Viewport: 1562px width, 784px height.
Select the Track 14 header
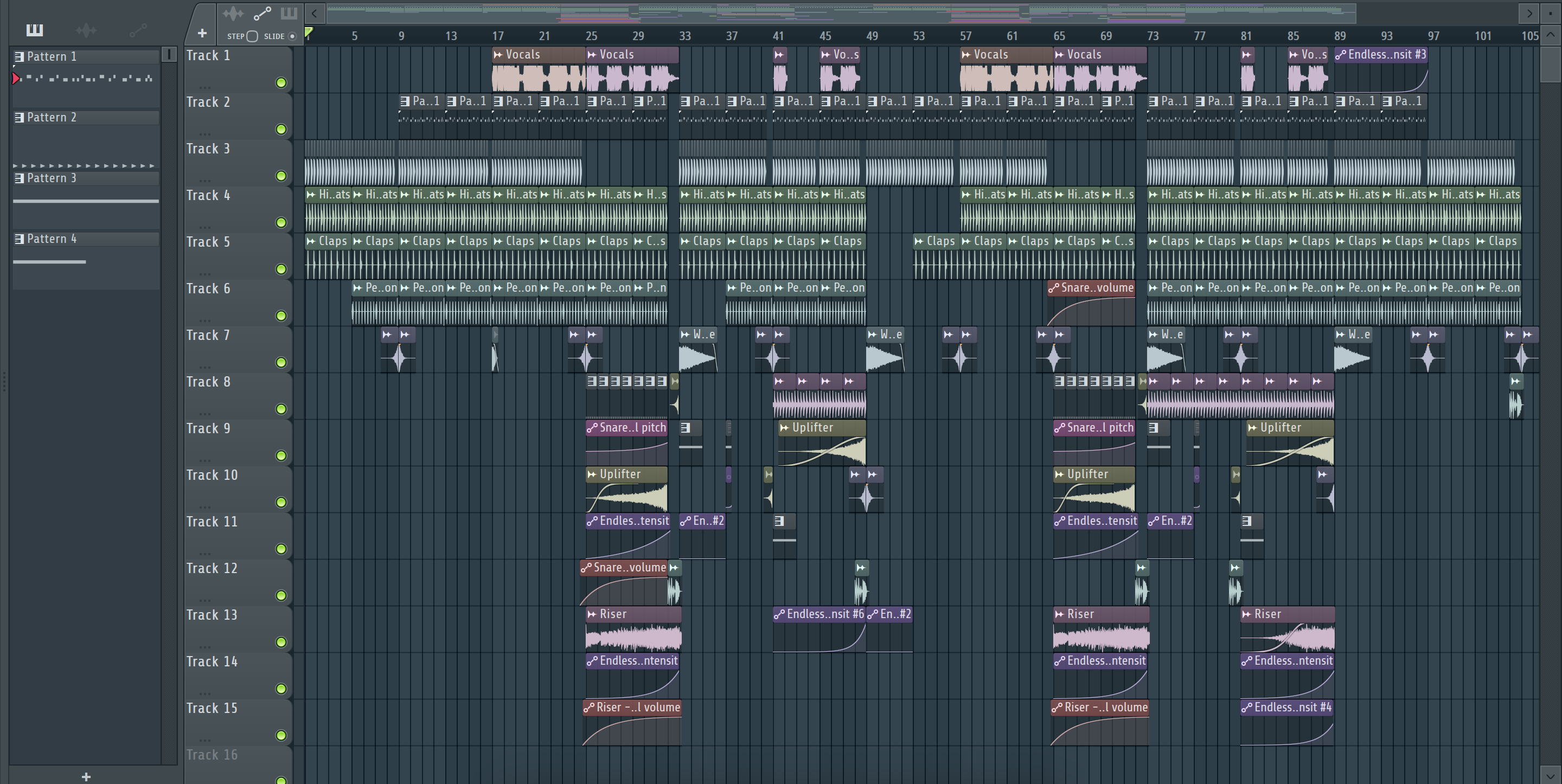pos(238,676)
